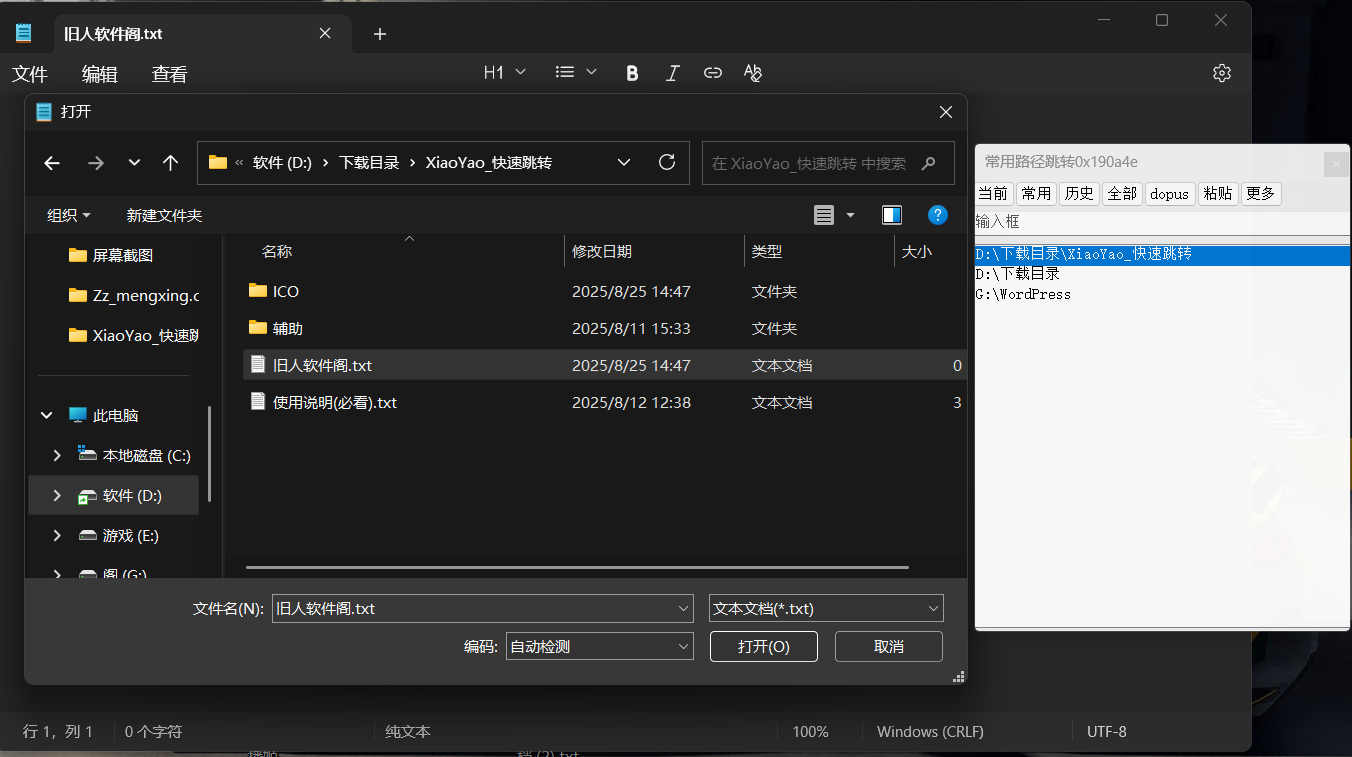Open Notepad settings gear icon
Screen dimensions: 1352x757
tap(1221, 73)
